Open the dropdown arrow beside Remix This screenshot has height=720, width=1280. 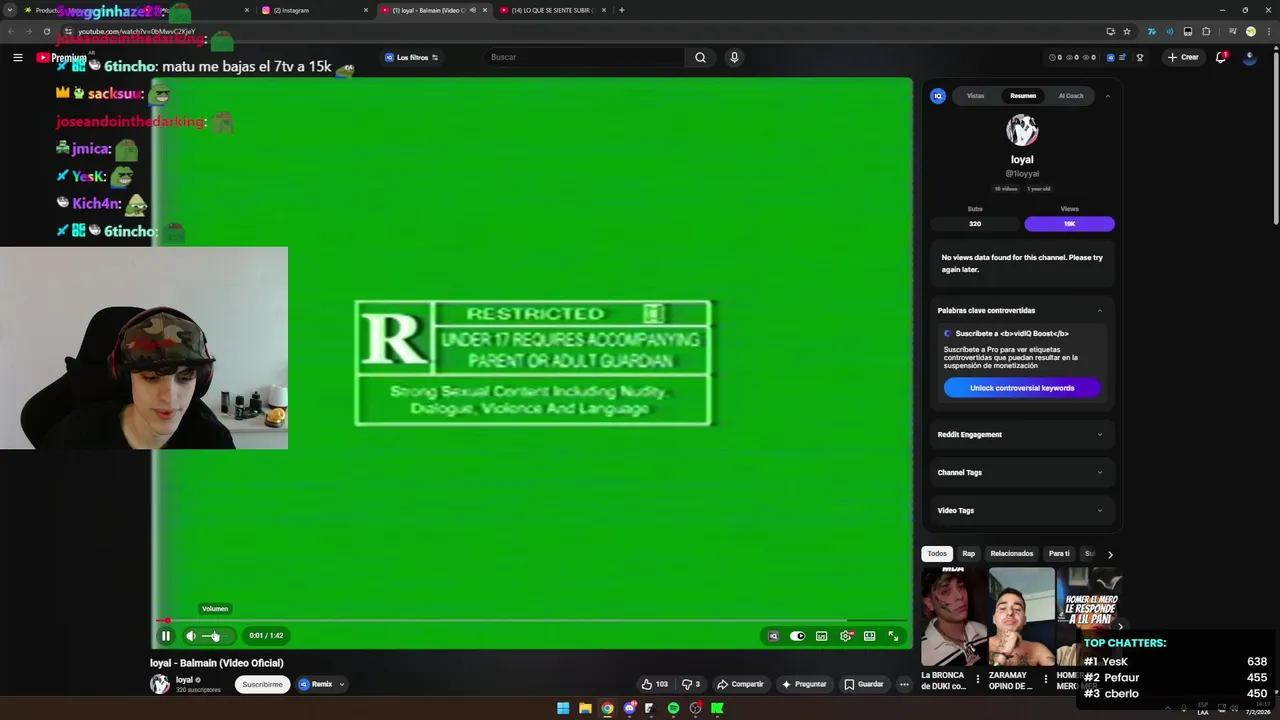point(342,684)
